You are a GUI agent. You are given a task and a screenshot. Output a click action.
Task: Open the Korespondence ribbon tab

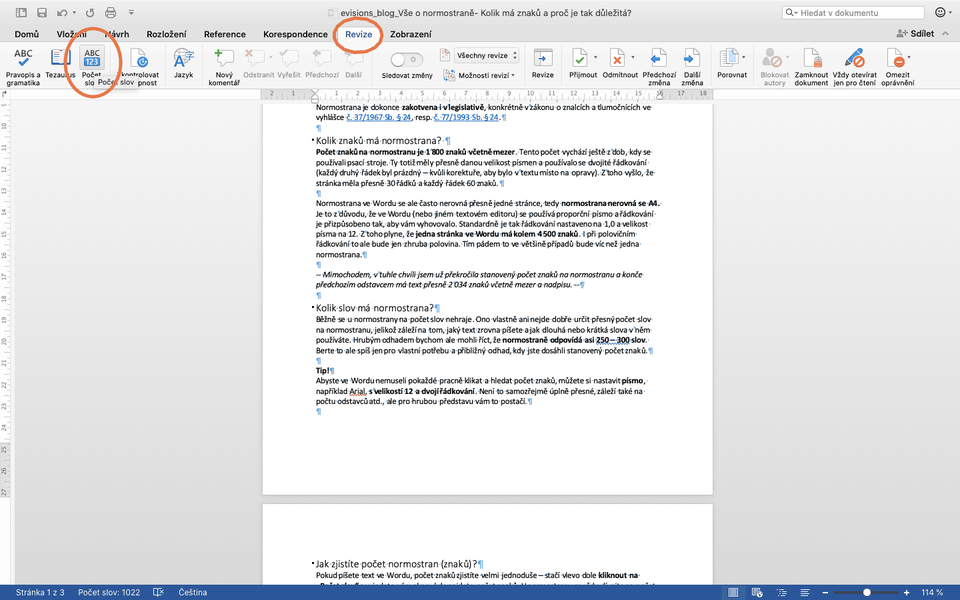294,34
